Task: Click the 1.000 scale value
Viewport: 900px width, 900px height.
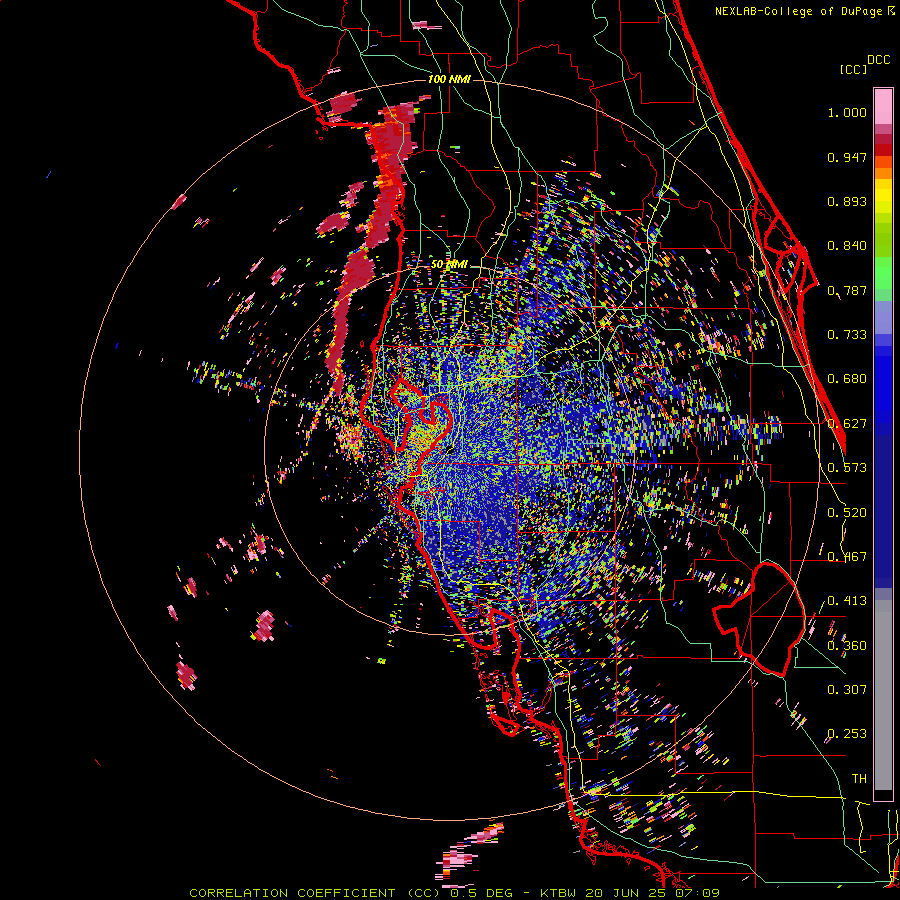Action: pyautogui.click(x=847, y=112)
